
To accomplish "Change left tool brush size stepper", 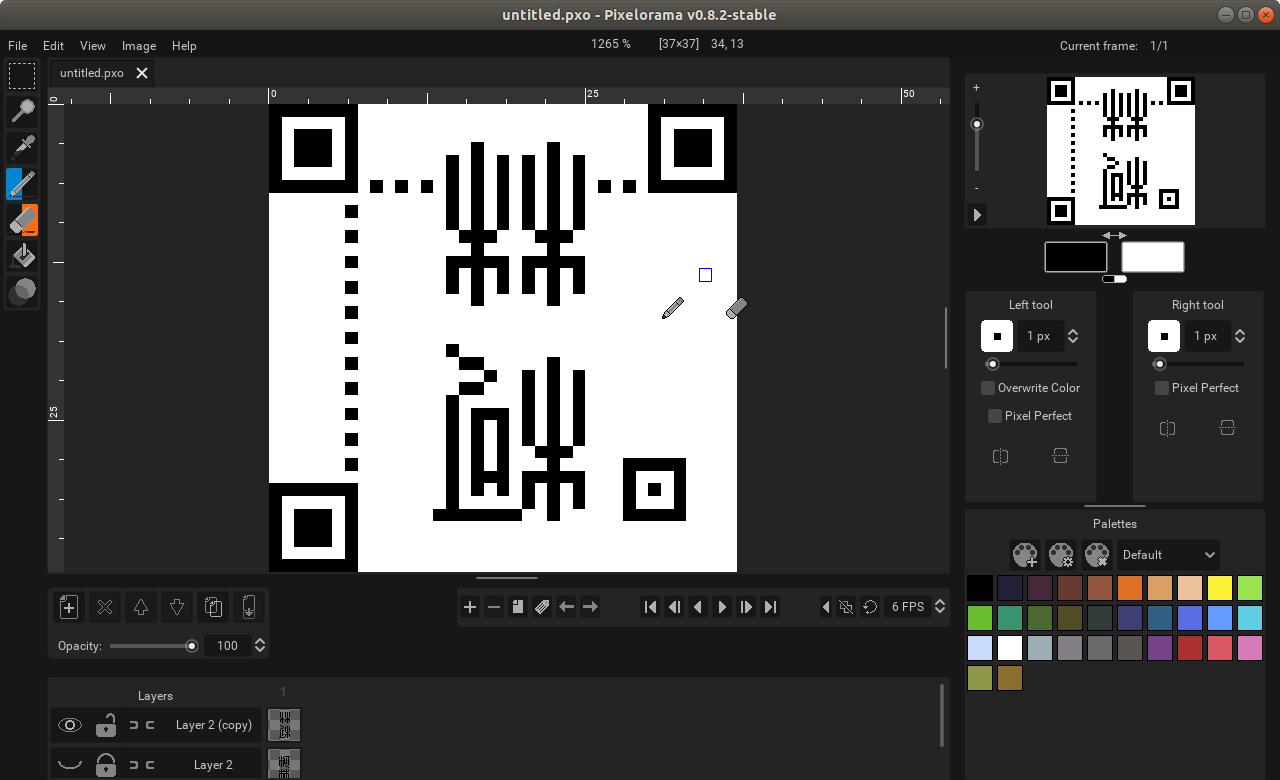I will pyautogui.click(x=1073, y=336).
